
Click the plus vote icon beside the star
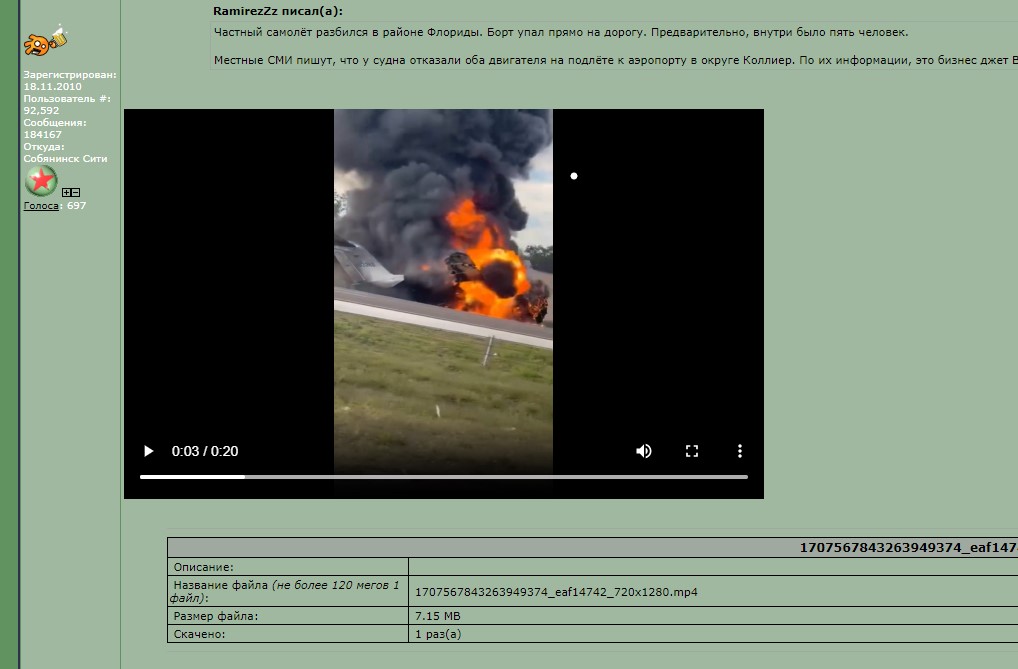(x=66, y=192)
